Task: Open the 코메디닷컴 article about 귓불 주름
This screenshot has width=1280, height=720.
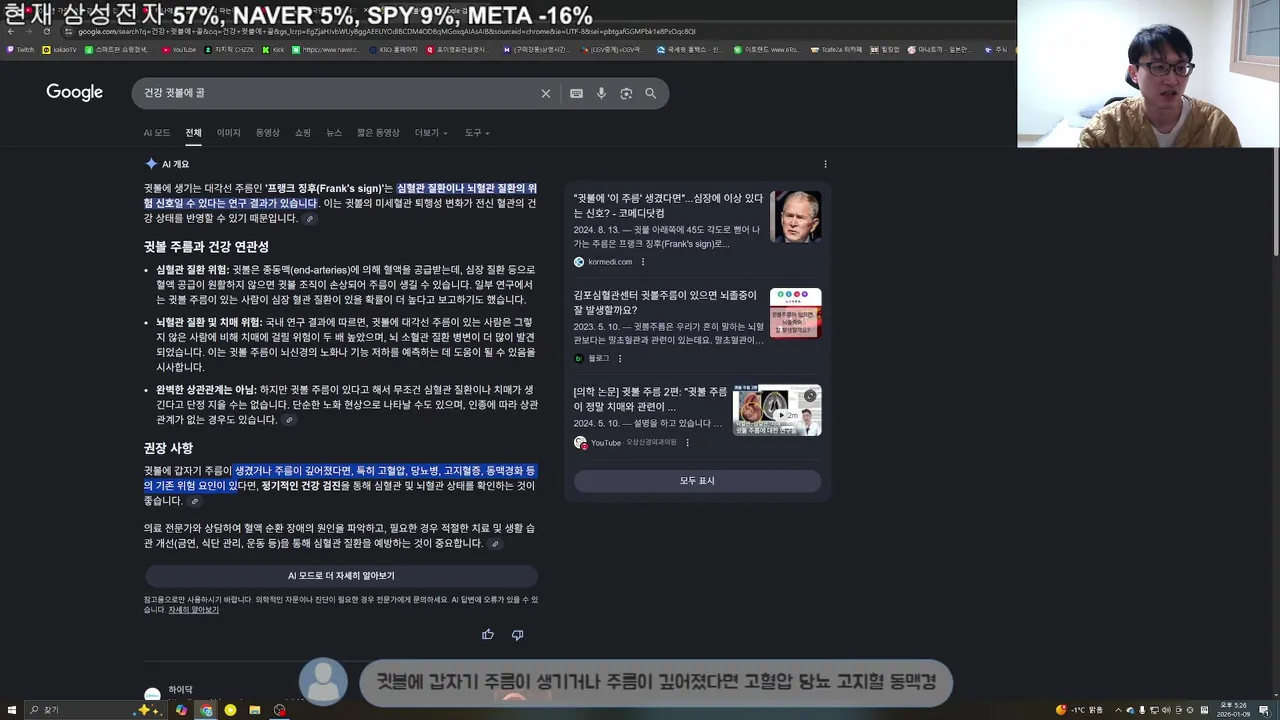Action: 668,206
